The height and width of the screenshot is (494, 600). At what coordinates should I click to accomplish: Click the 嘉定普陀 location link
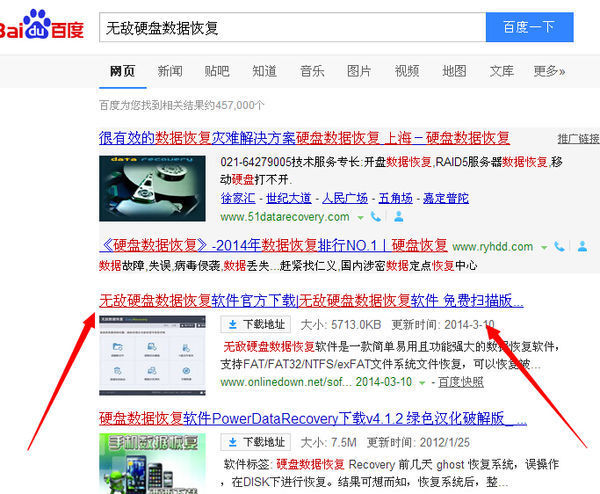tap(446, 198)
